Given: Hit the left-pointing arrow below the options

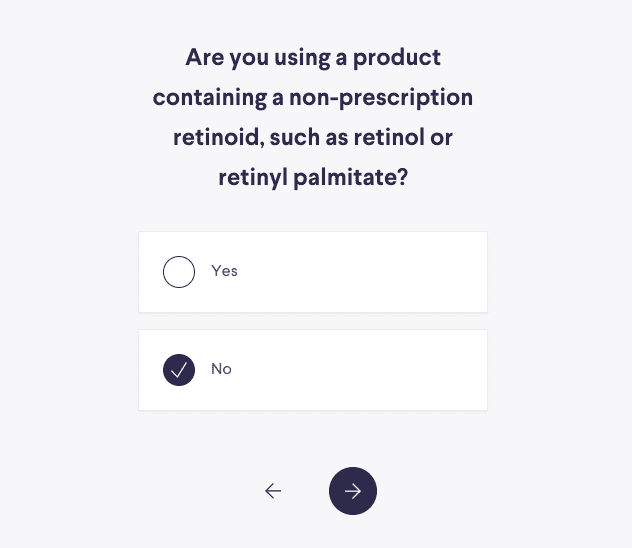Looking at the screenshot, I should click(x=273, y=491).
